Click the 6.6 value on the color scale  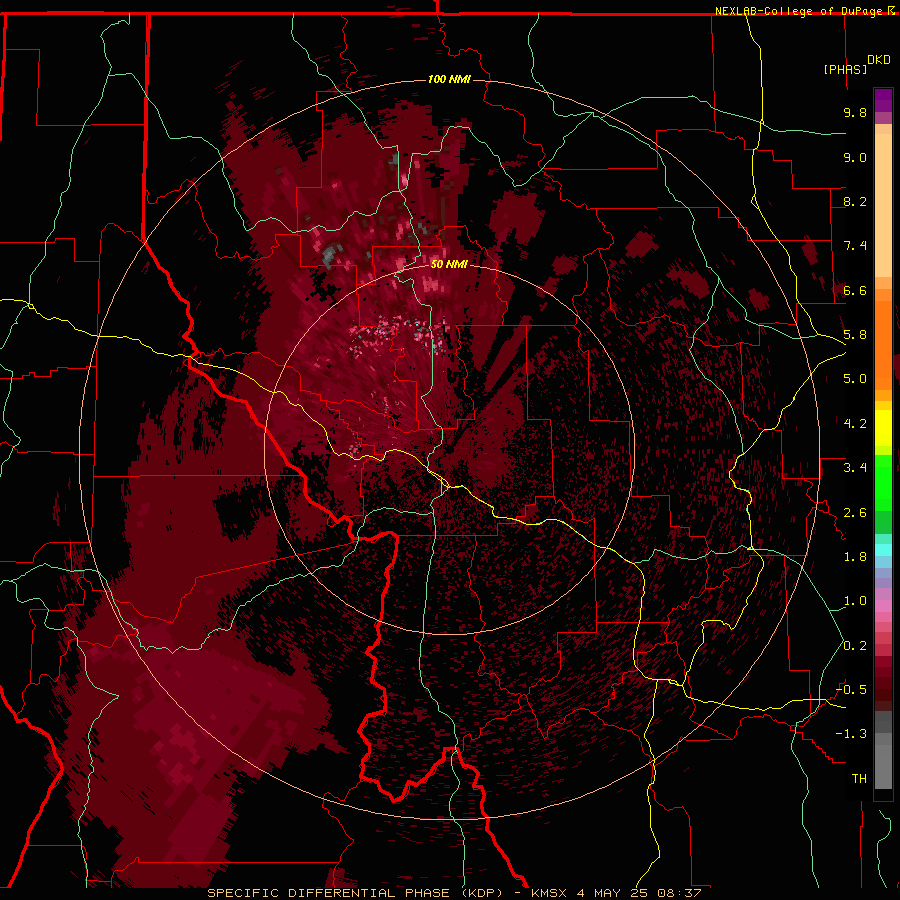point(855,290)
